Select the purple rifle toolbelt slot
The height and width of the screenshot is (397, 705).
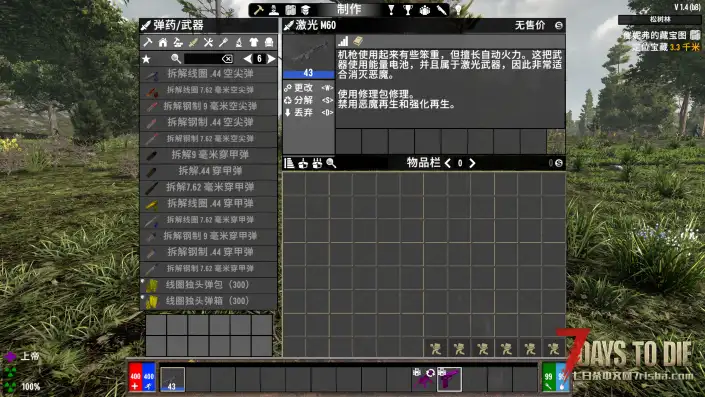(424, 379)
